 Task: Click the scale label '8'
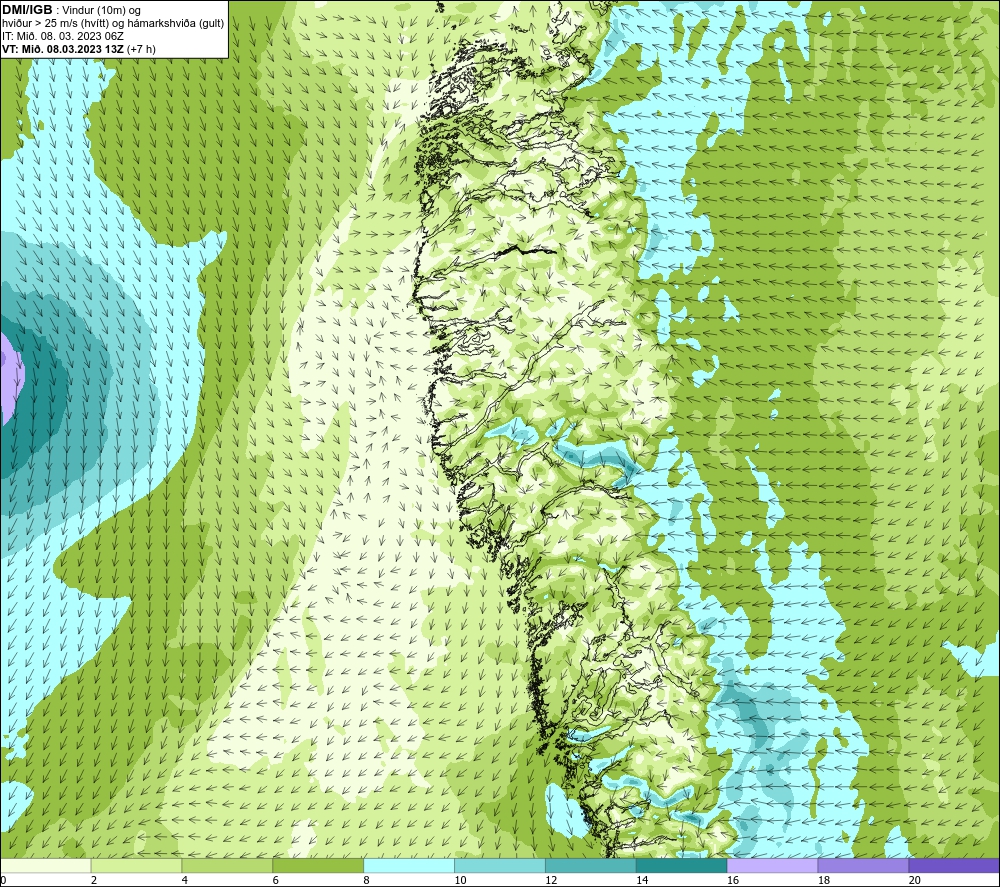click(367, 880)
